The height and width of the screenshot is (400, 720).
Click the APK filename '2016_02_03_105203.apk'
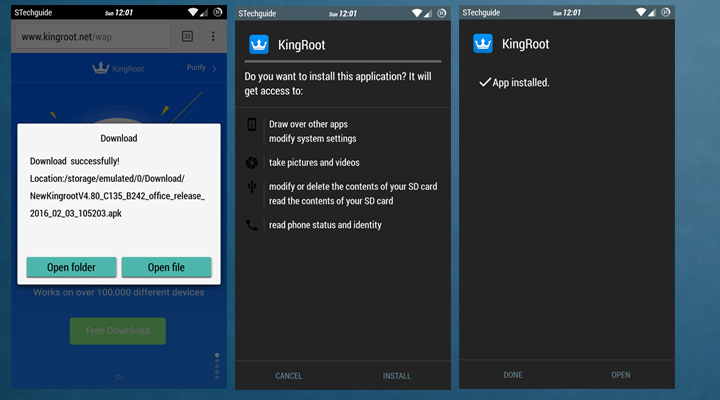click(x=76, y=214)
